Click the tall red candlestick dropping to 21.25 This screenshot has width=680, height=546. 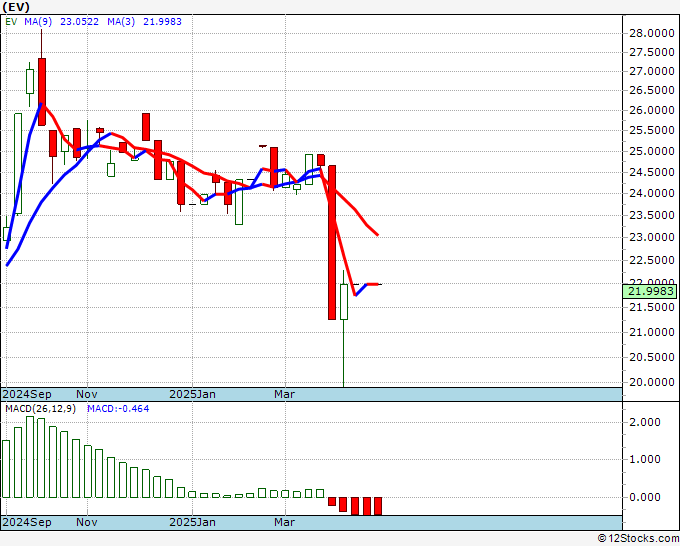tap(332, 242)
